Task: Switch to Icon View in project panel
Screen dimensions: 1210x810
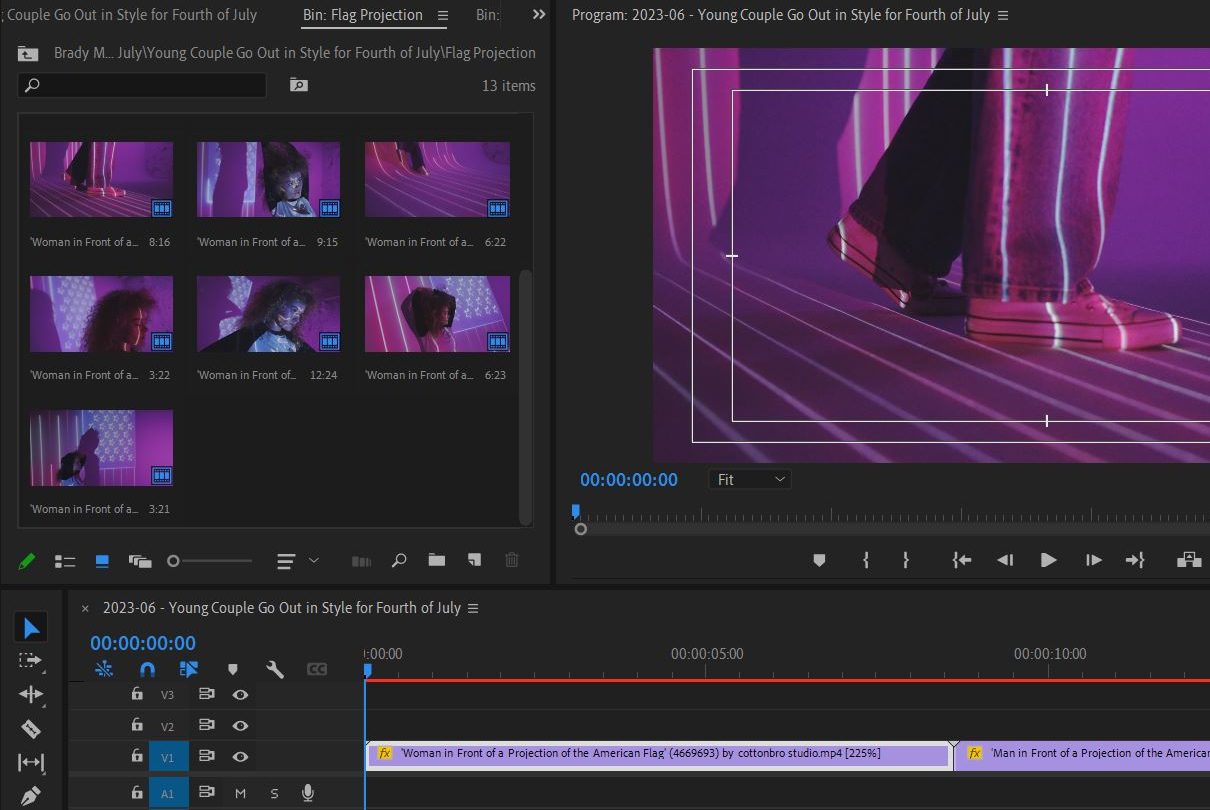Action: [102, 561]
